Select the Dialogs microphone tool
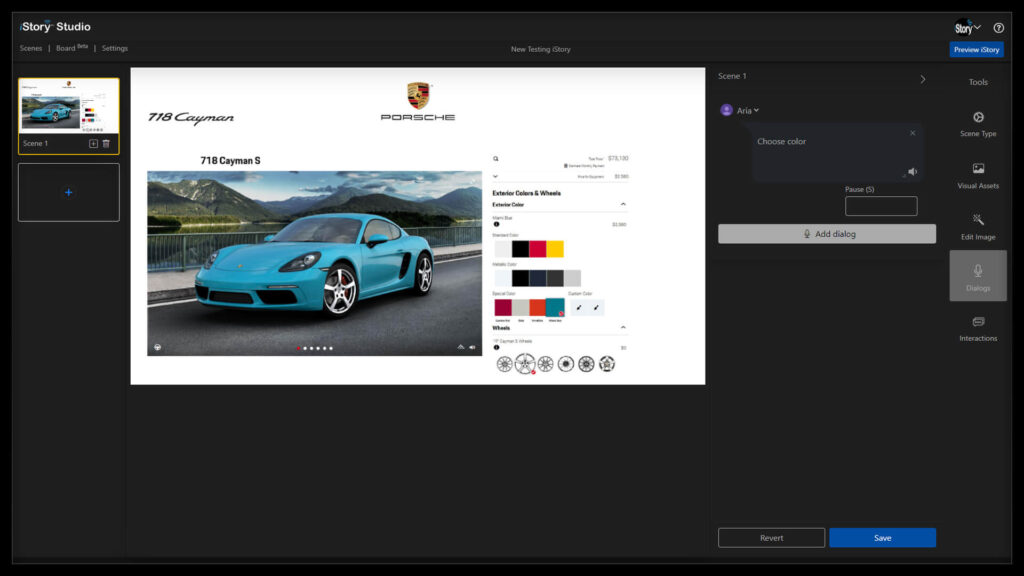Screen dimensions: 1024x576 click(978, 276)
